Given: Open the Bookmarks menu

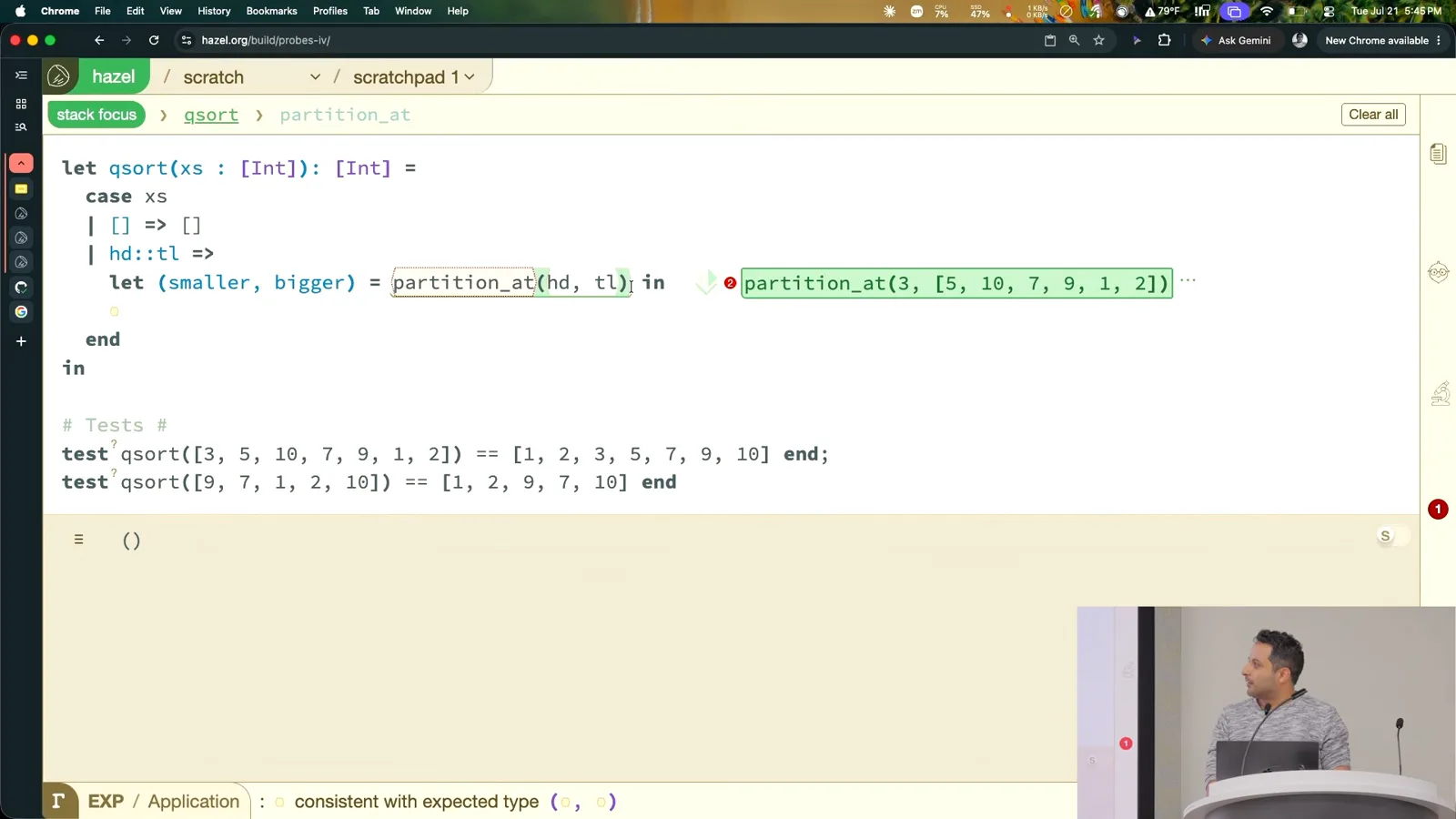Looking at the screenshot, I should point(271,11).
